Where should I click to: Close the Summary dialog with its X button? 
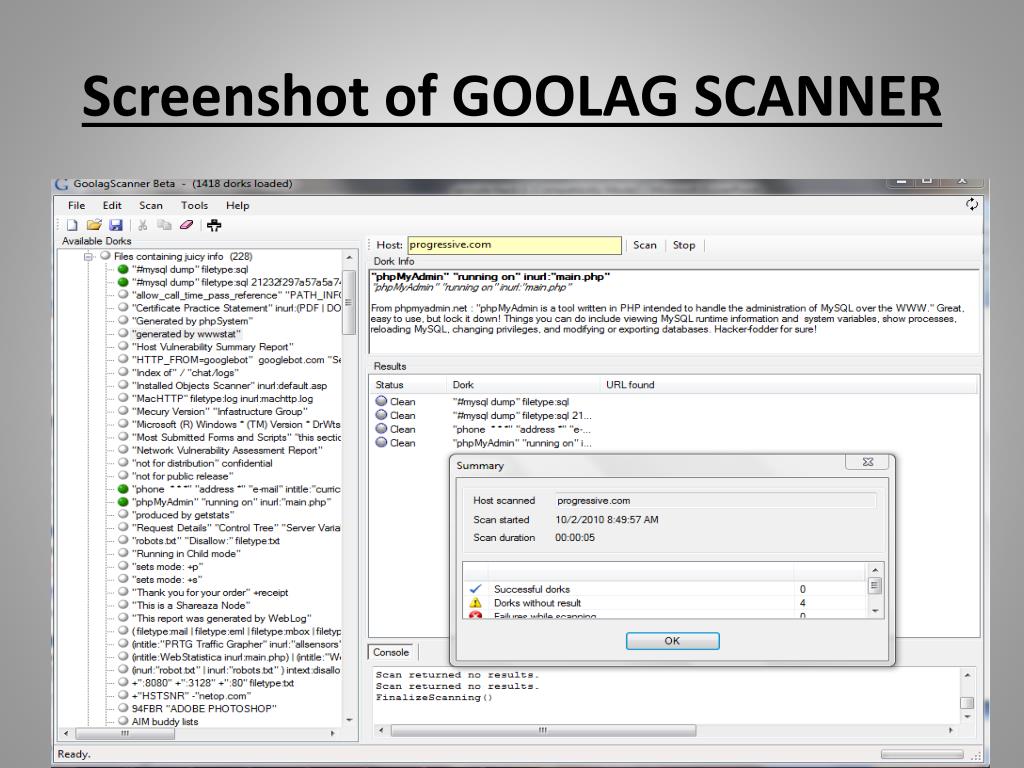pyautogui.click(x=867, y=462)
